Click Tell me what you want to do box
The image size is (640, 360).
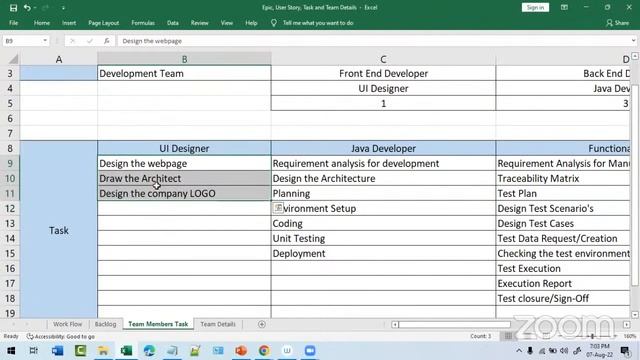[x=318, y=23]
